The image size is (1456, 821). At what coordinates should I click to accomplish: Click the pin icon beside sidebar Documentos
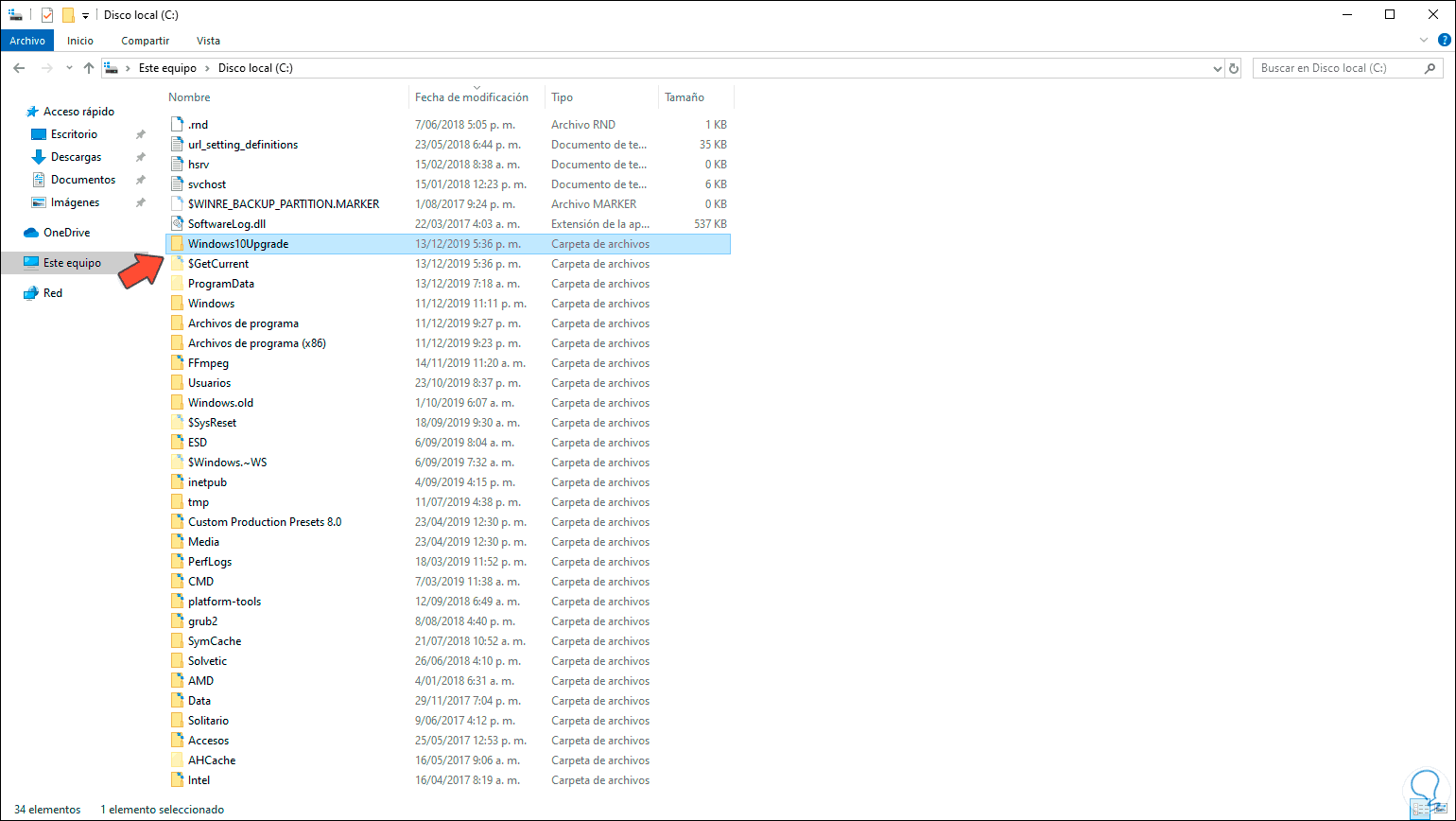[x=141, y=180]
